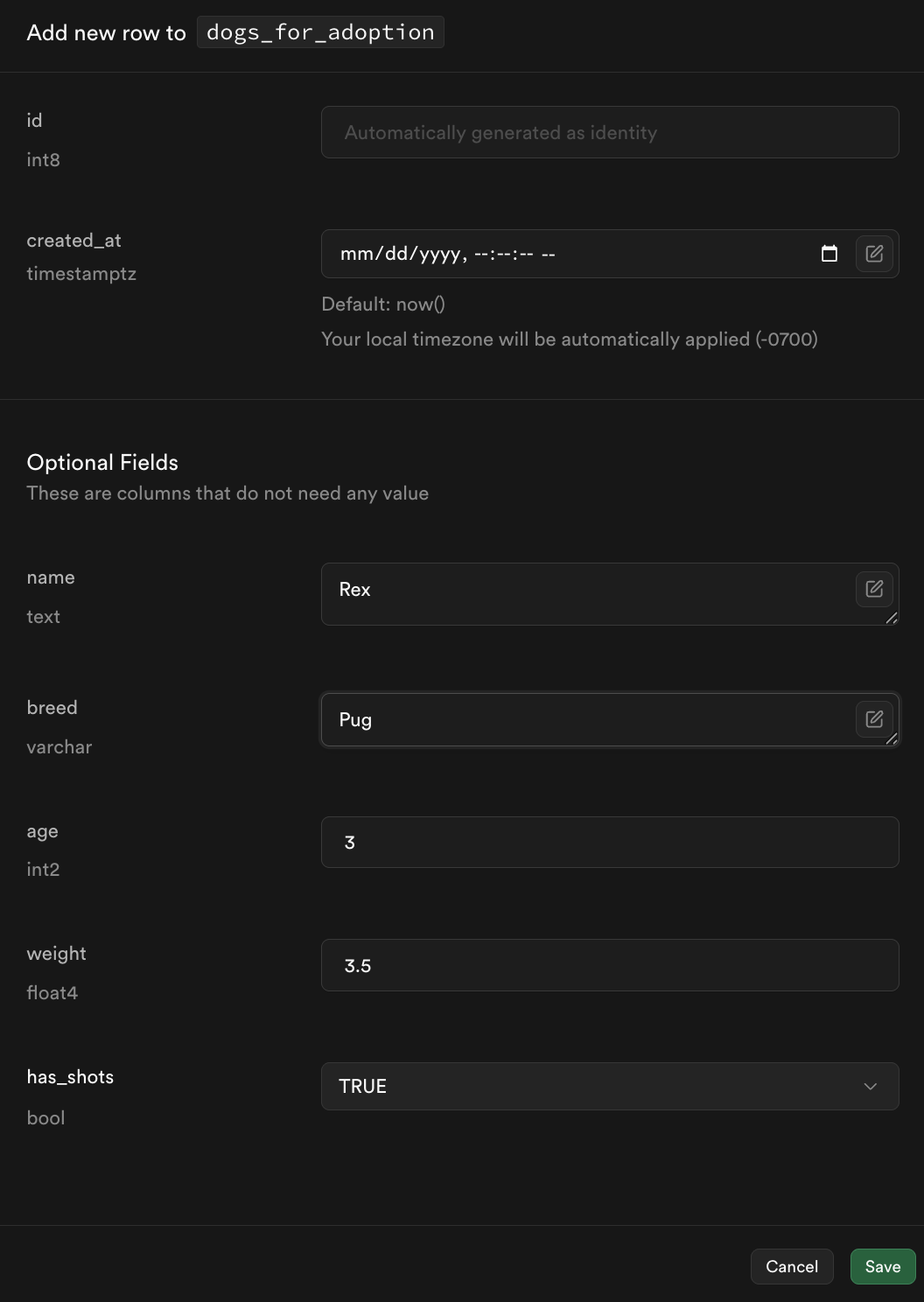This screenshot has width=924, height=1302.
Task: Click the 'Default: now()' hint text
Action: coord(383,304)
